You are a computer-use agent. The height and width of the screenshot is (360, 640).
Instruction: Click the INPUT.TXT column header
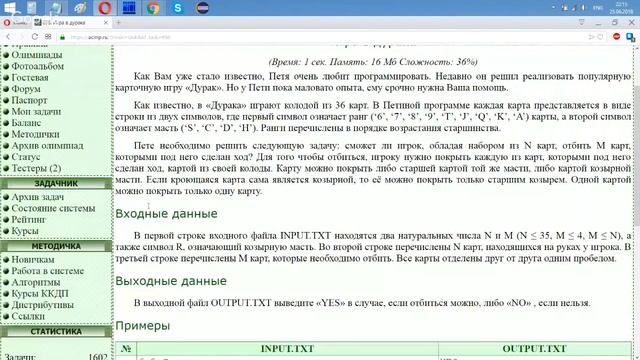point(287,349)
